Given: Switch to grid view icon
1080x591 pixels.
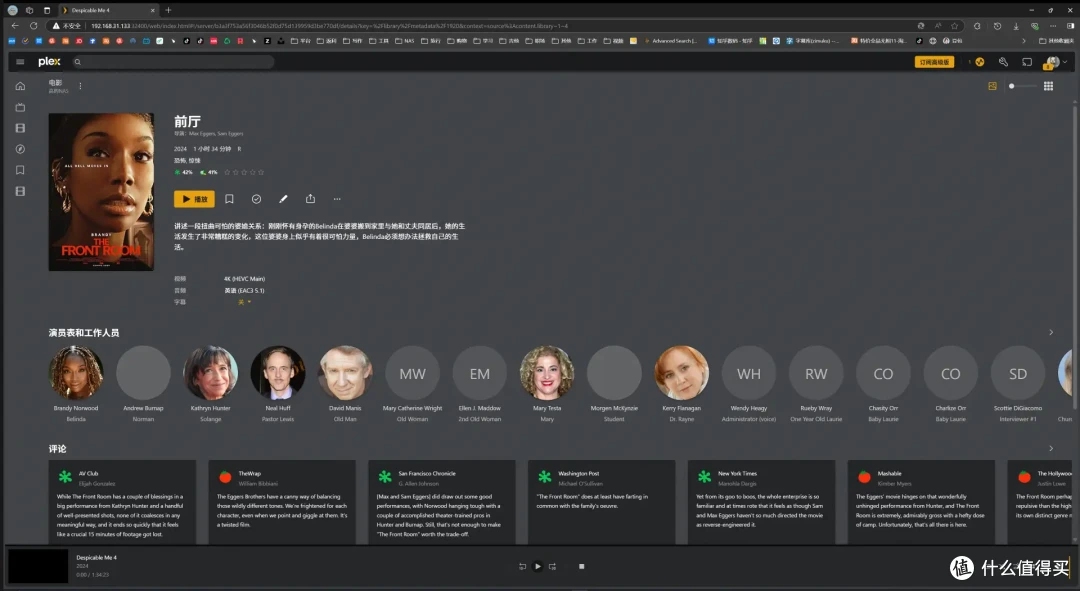Looking at the screenshot, I should 1048,86.
